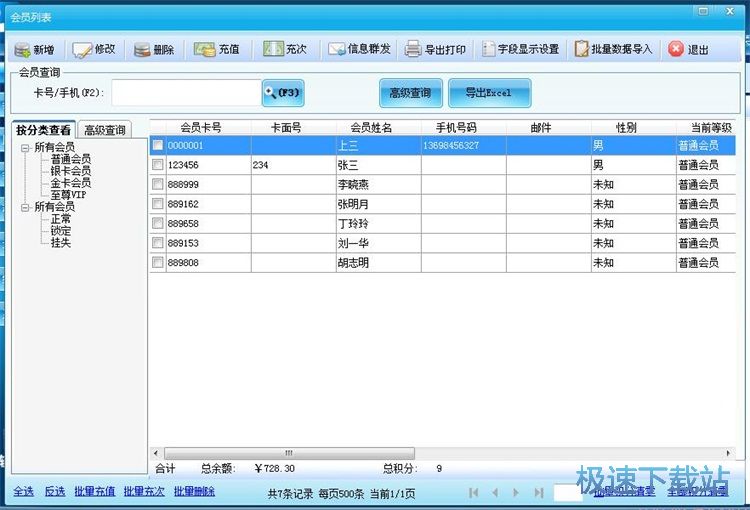Click the 卡面号 column header
The height and width of the screenshot is (510, 750).
(x=286, y=128)
